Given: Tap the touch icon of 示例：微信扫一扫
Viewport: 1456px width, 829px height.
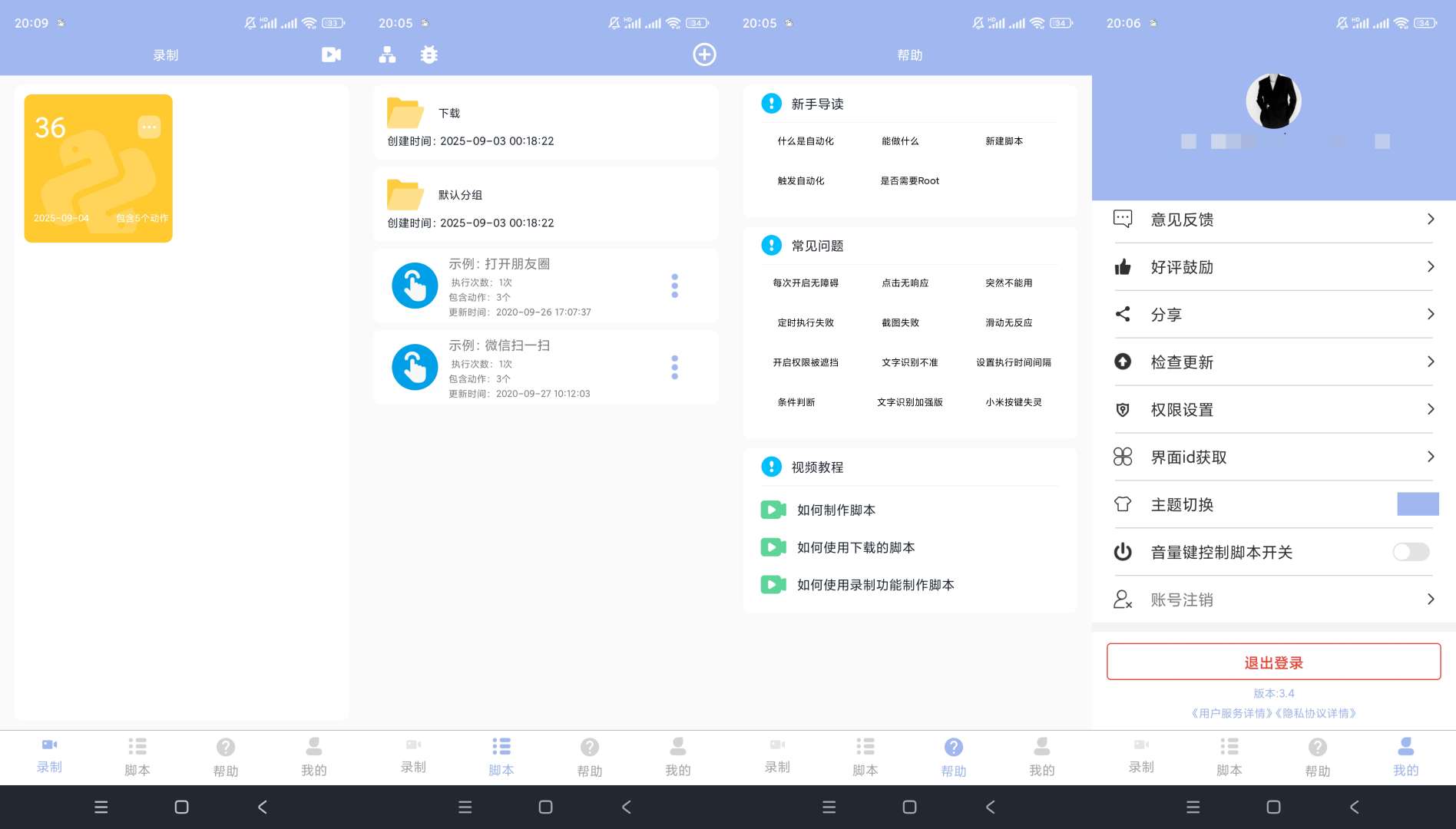Looking at the screenshot, I should [x=415, y=367].
